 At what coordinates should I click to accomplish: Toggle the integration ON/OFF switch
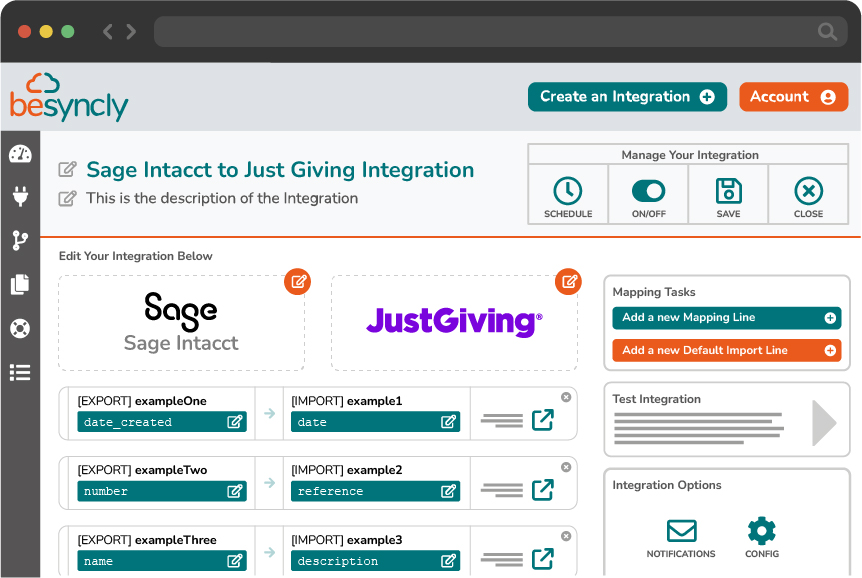coord(649,191)
